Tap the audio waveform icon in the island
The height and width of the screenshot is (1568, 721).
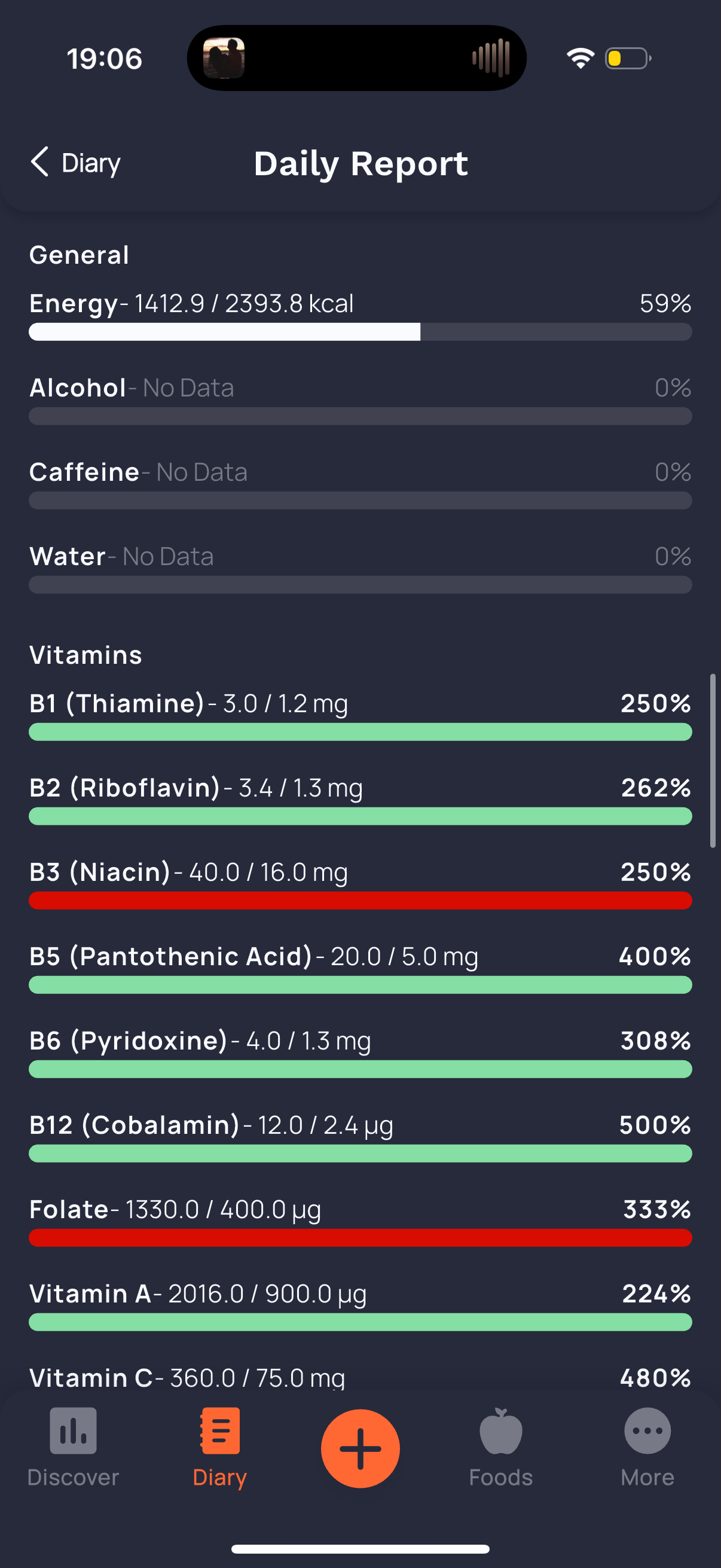coord(491,58)
